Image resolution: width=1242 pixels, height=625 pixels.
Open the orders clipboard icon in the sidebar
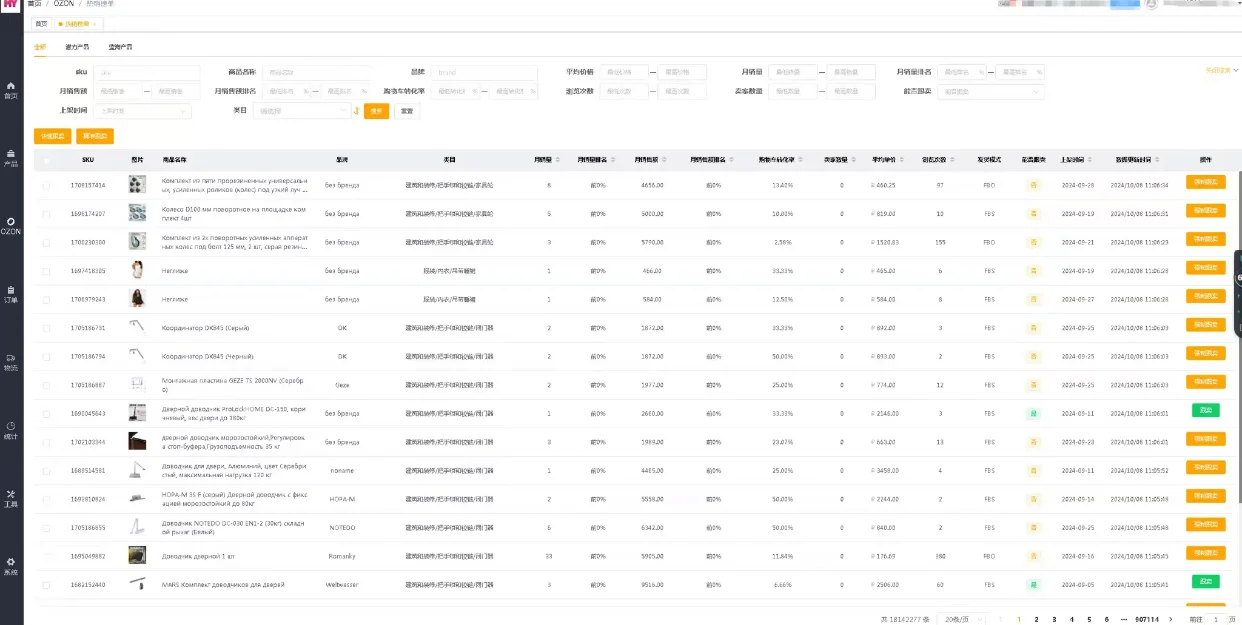tap(11, 293)
